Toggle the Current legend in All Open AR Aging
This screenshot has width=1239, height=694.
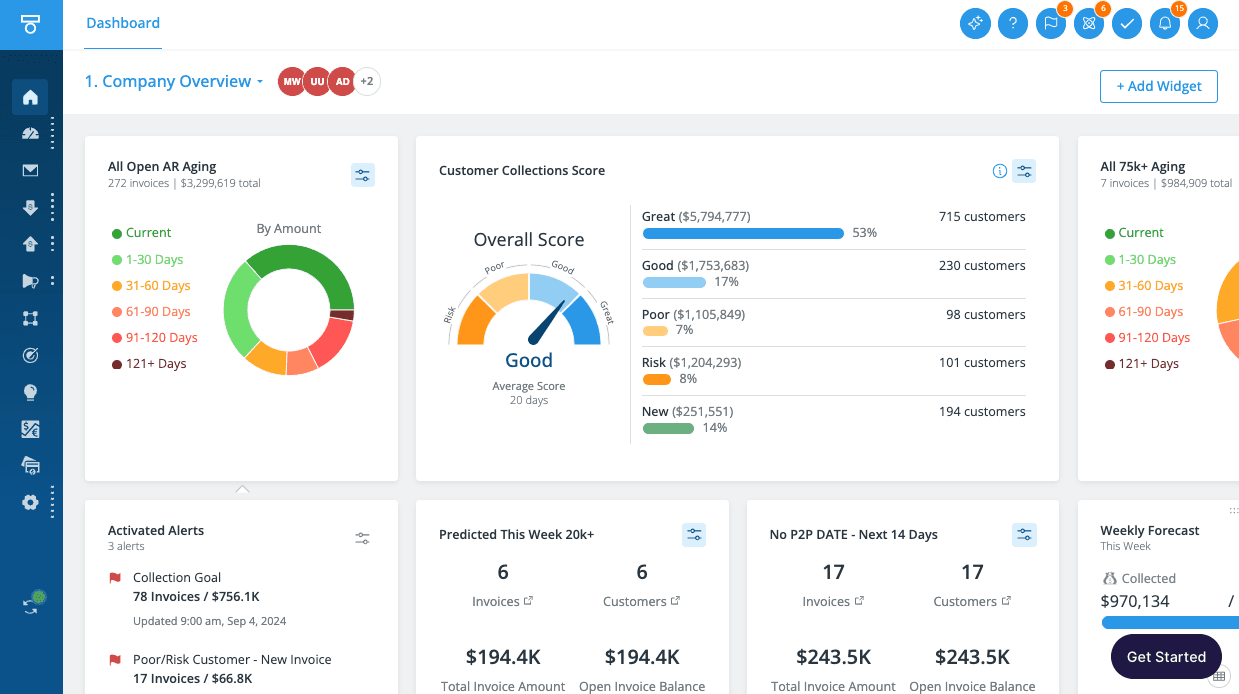tap(148, 233)
